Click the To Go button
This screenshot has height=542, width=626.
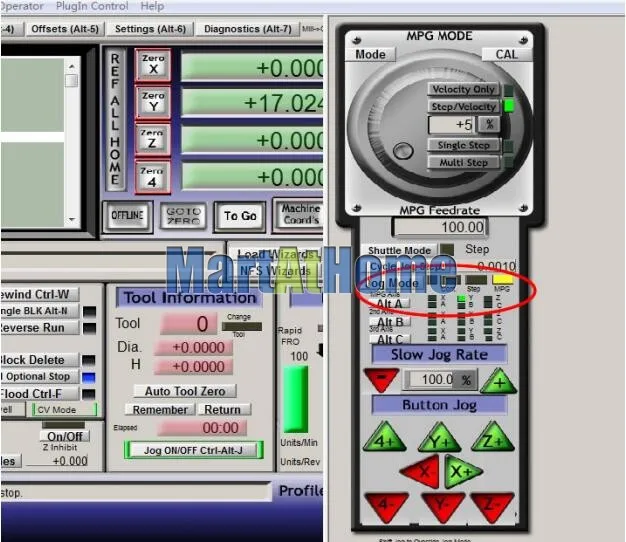(240, 216)
